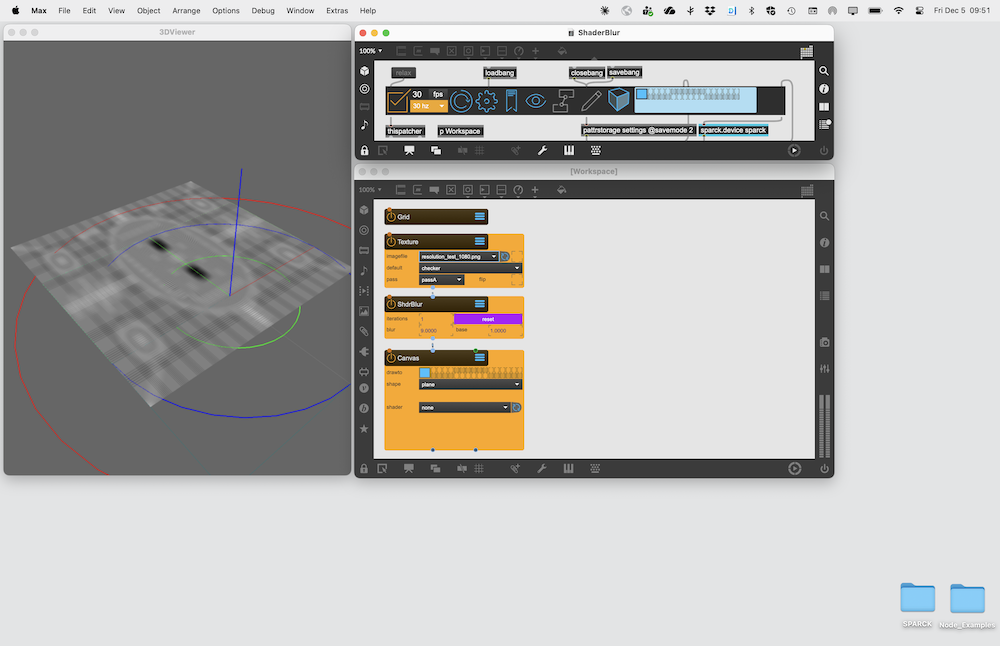Refresh the Texture imagefile list

click(x=505, y=257)
